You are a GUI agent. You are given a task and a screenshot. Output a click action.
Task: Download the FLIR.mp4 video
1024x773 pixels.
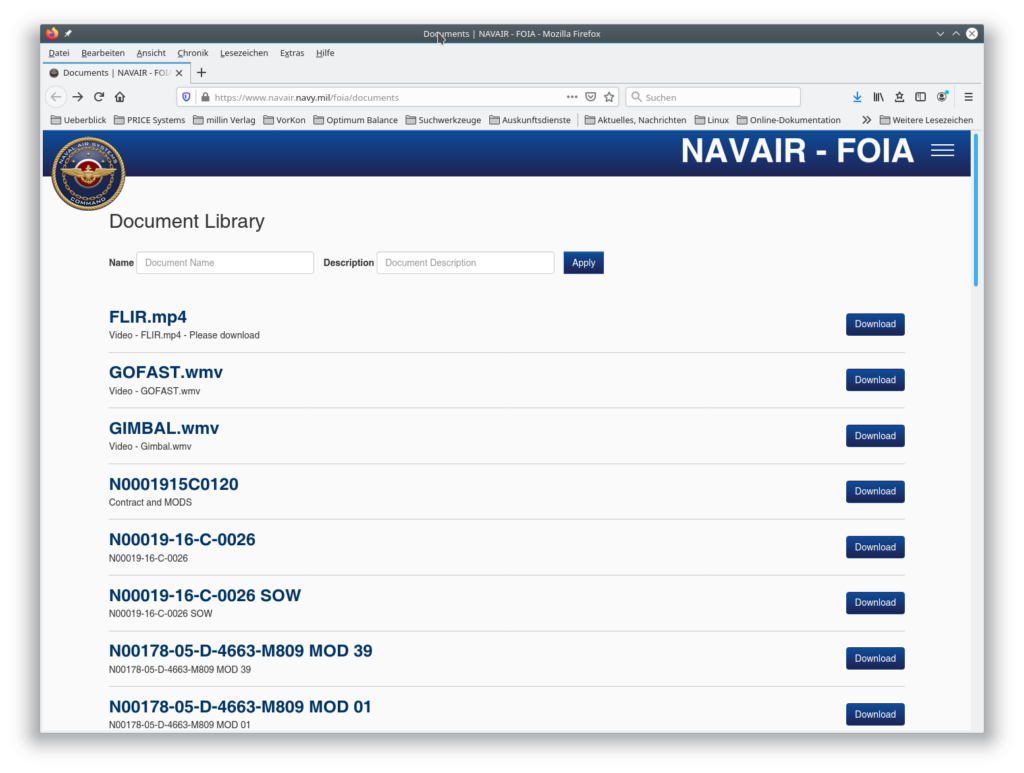(875, 324)
